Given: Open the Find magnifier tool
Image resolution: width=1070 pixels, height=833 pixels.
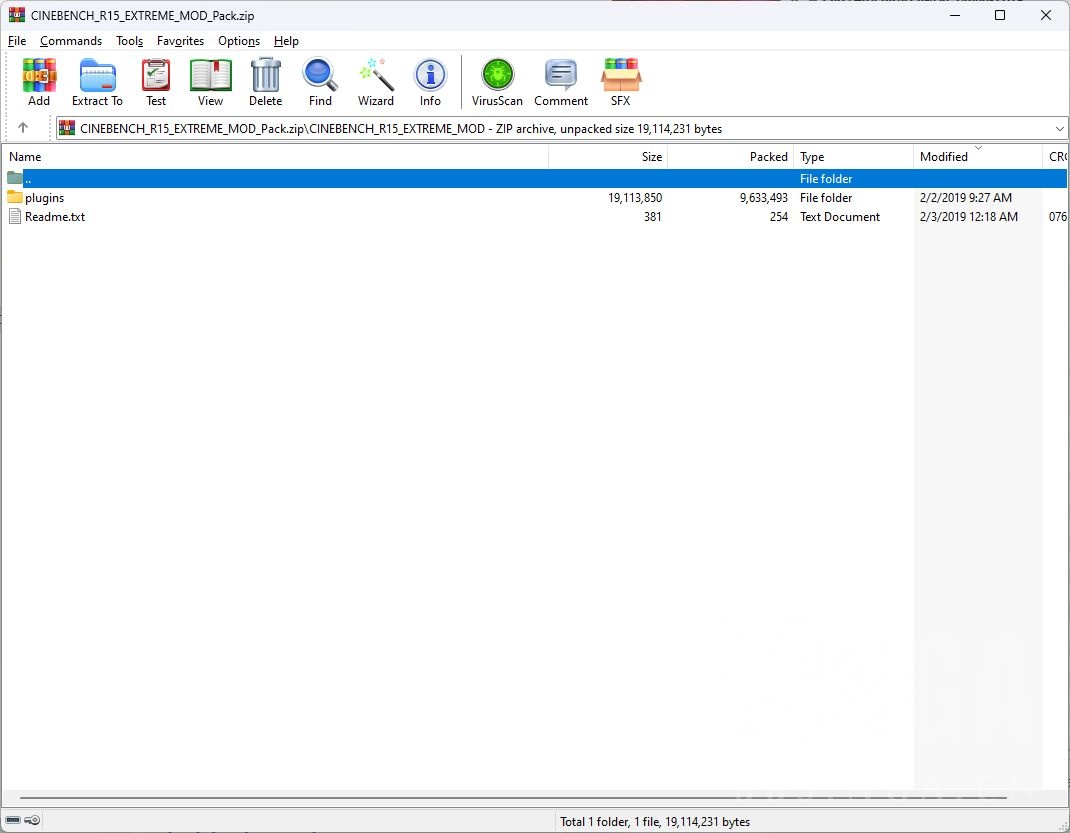Looking at the screenshot, I should tap(320, 82).
